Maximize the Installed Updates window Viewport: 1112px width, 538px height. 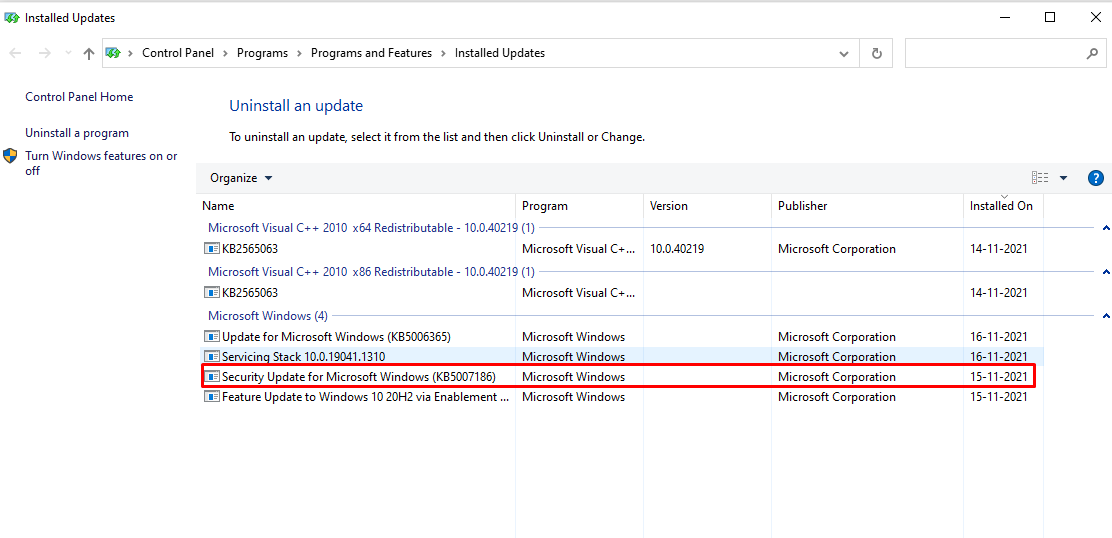pos(1050,18)
